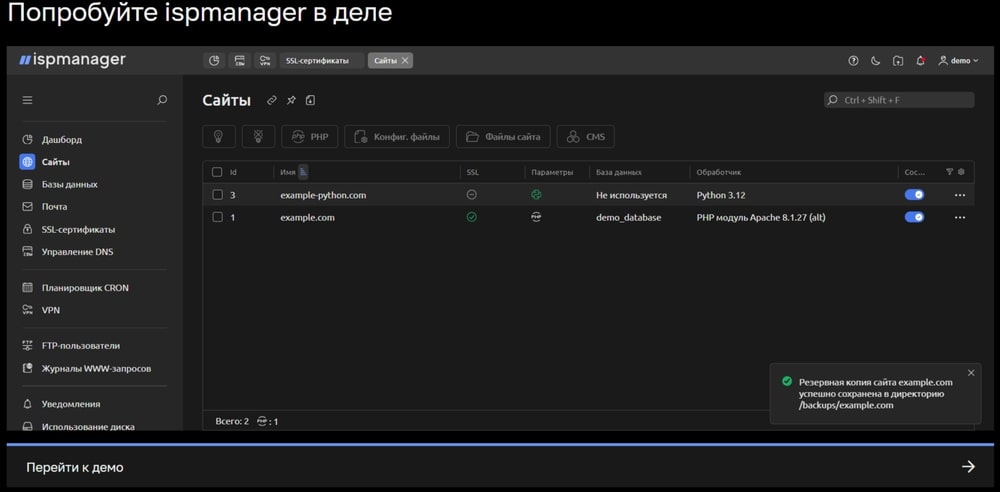The image size is (1000, 492).
Task: Click the Файлы сайта button
Action: [503, 137]
